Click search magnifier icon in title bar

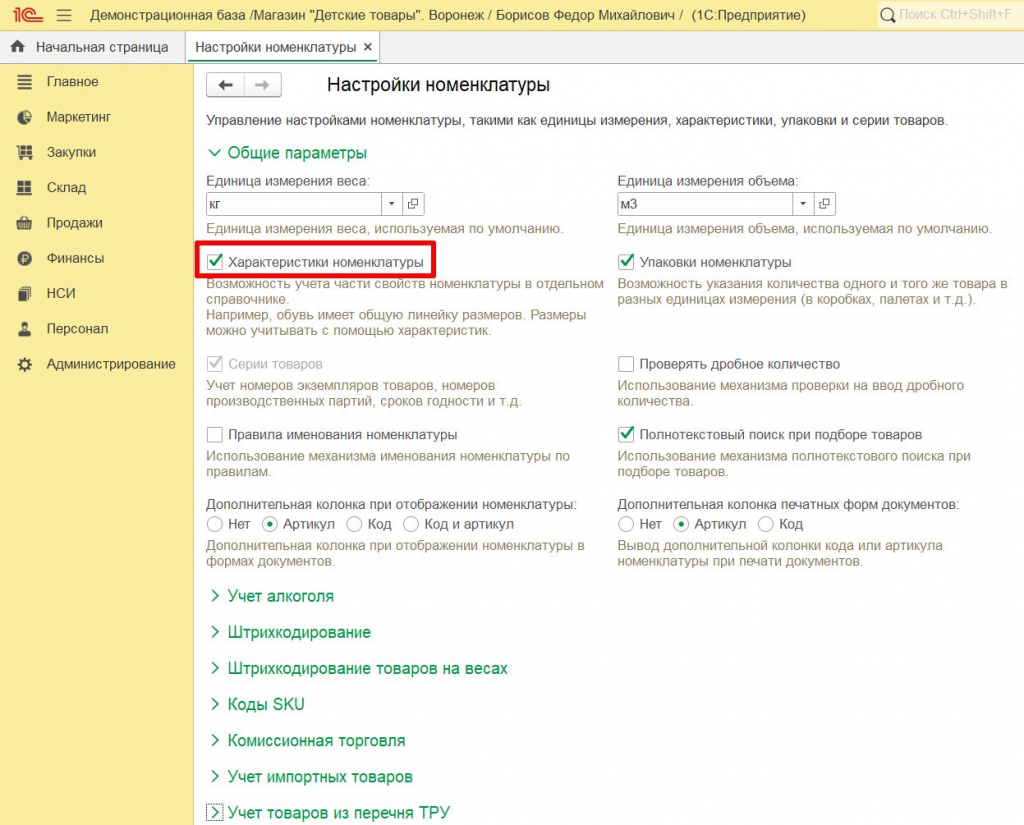click(x=888, y=14)
